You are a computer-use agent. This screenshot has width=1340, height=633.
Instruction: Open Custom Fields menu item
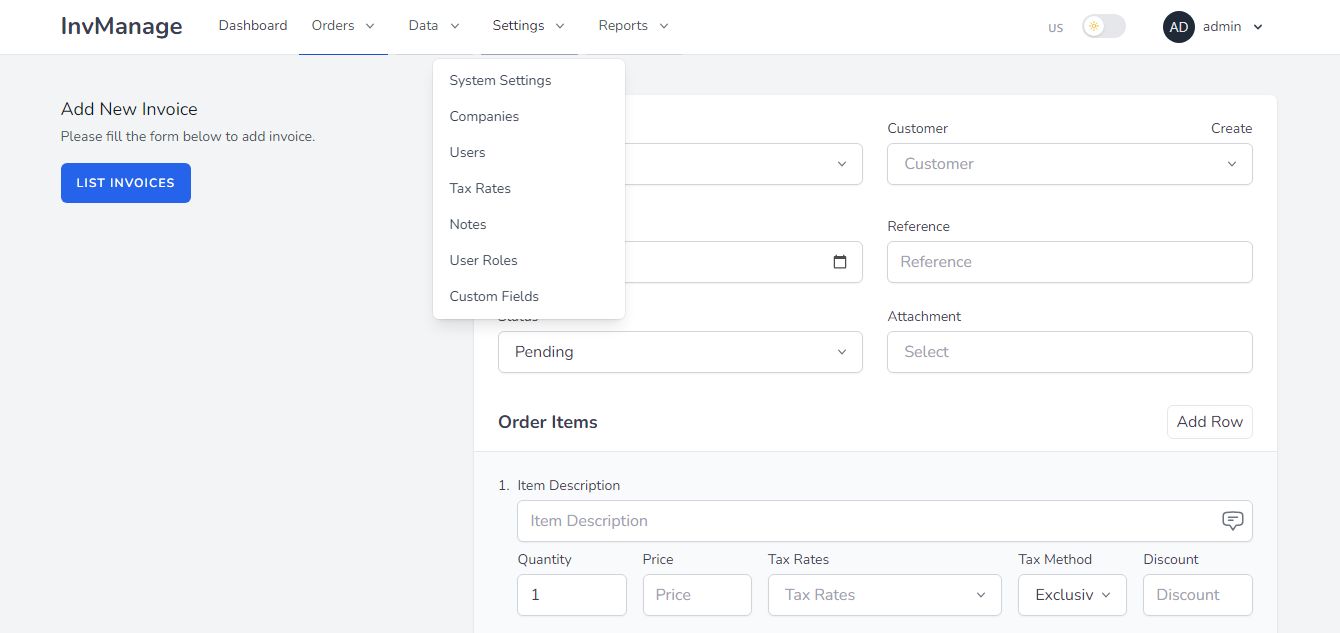pos(494,297)
